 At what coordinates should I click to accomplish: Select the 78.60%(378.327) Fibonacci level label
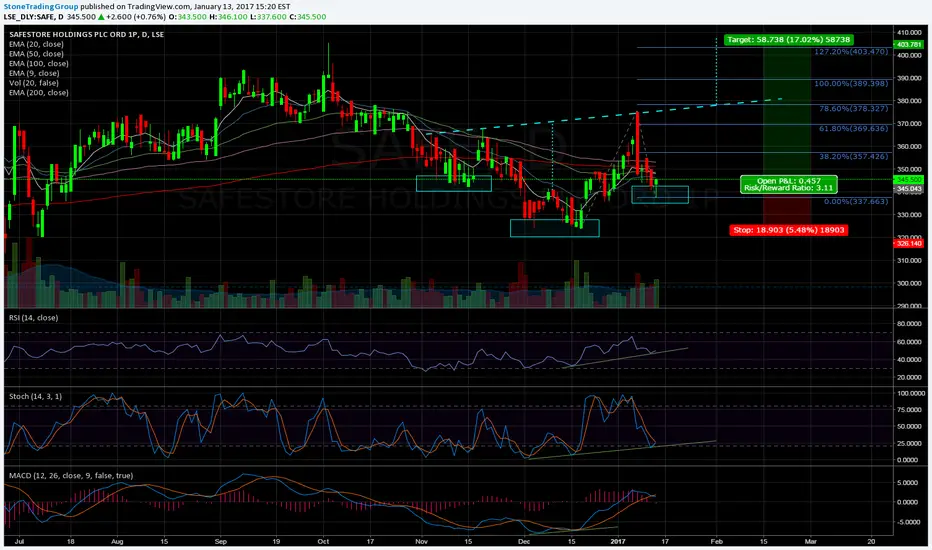[x=854, y=109]
